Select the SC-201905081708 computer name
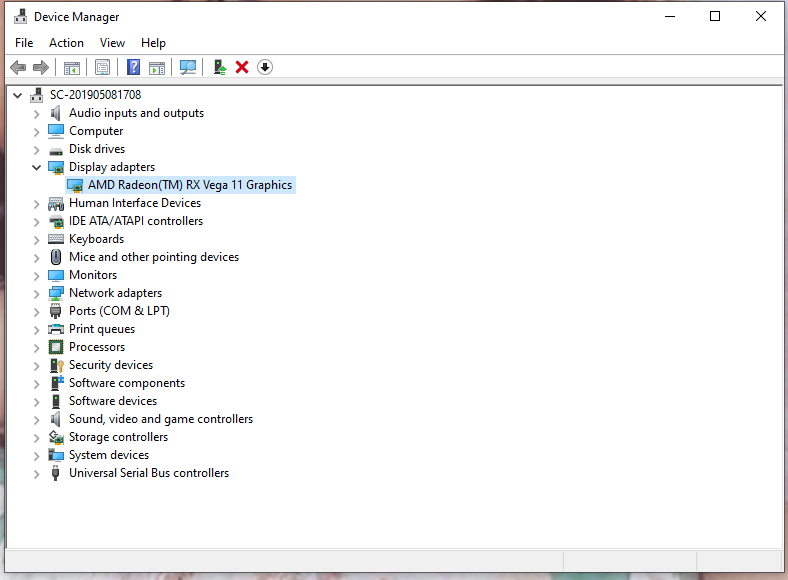This screenshot has height=580, width=788. (x=95, y=94)
